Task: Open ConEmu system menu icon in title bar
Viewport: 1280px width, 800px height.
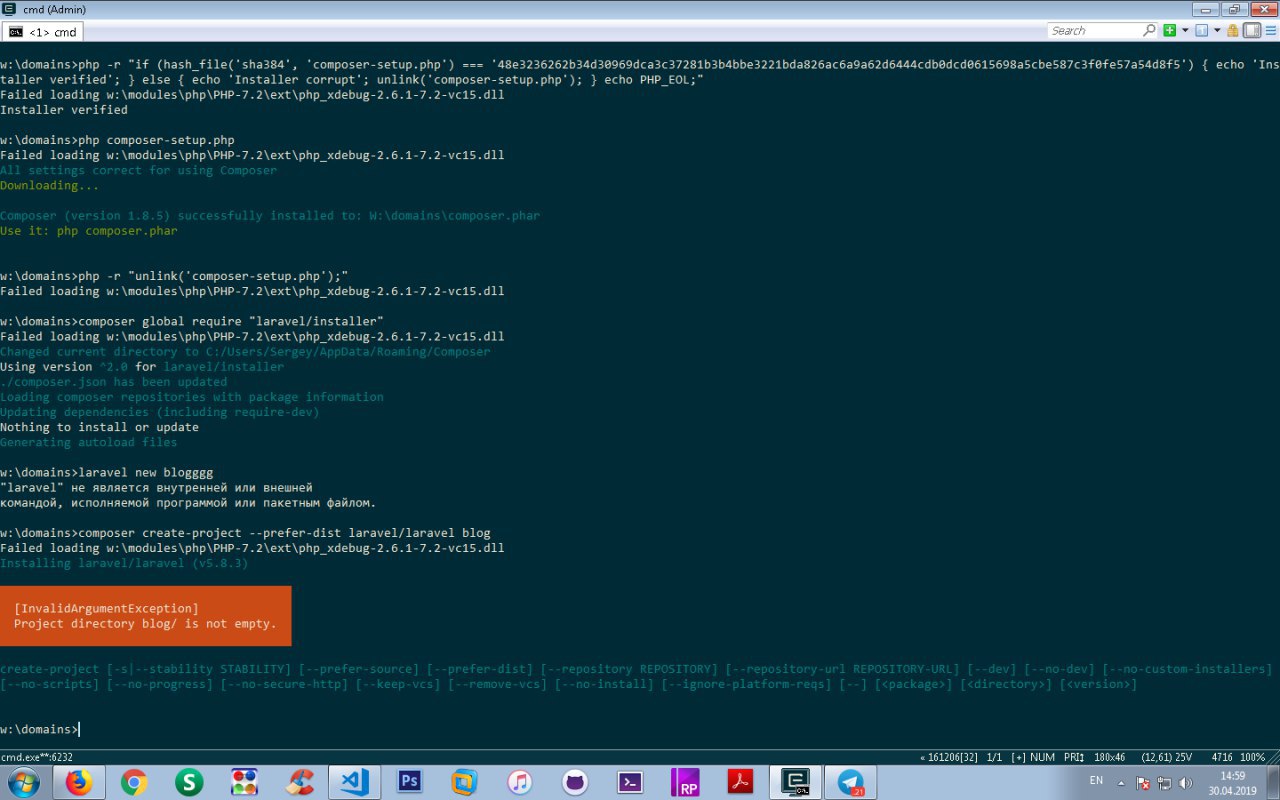Action: (x=9, y=9)
